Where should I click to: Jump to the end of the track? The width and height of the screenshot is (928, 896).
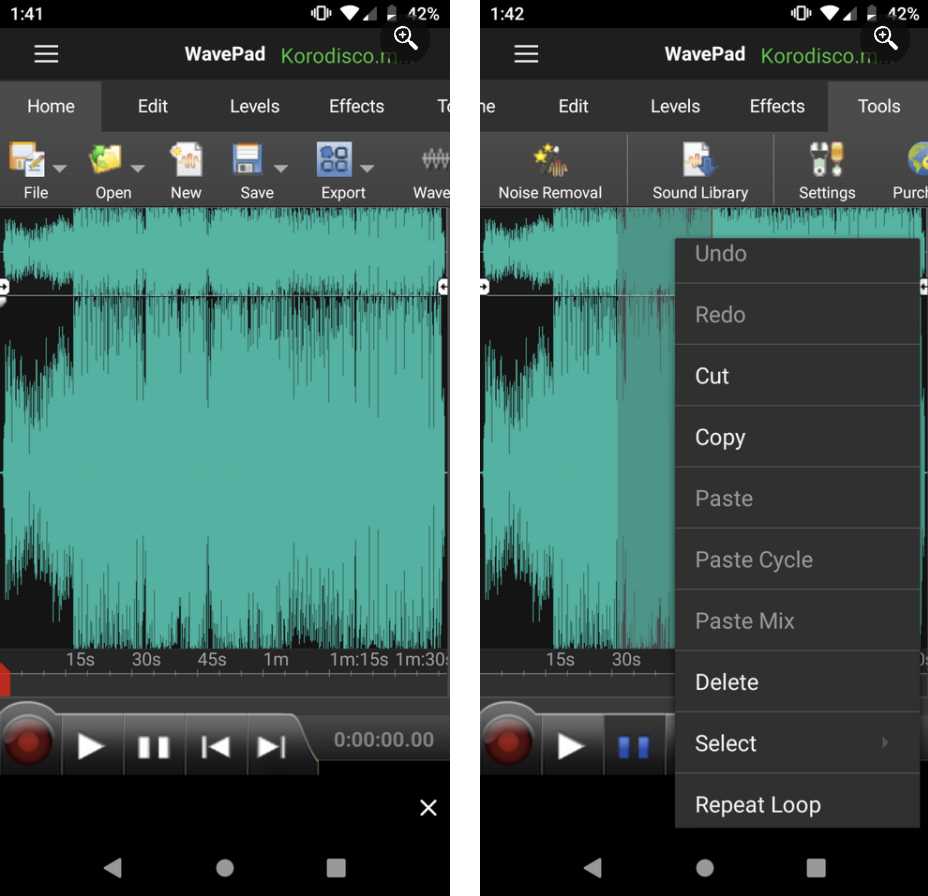[272, 747]
